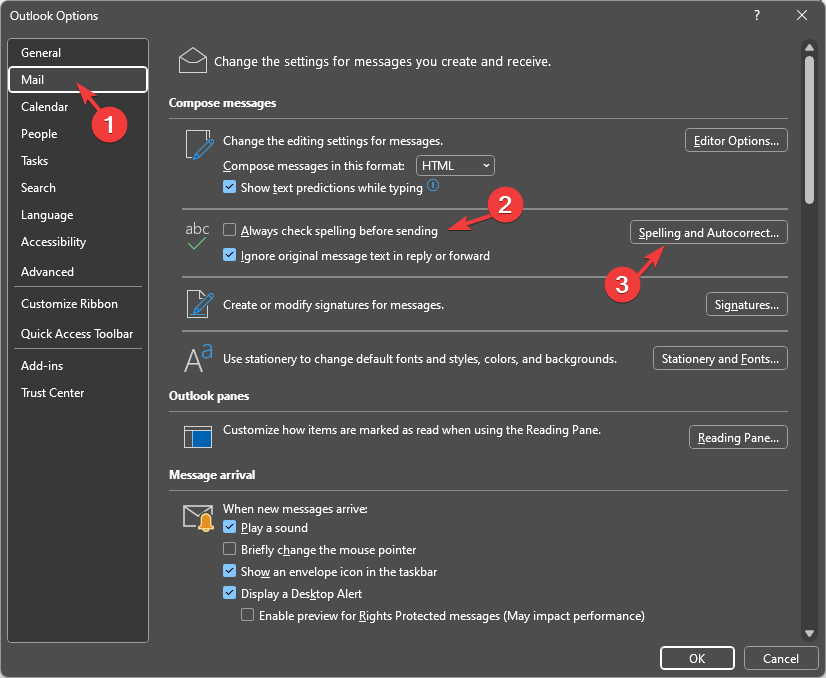826x678 pixels.
Task: Open Spelling and Autocorrect settings
Action: coord(708,233)
